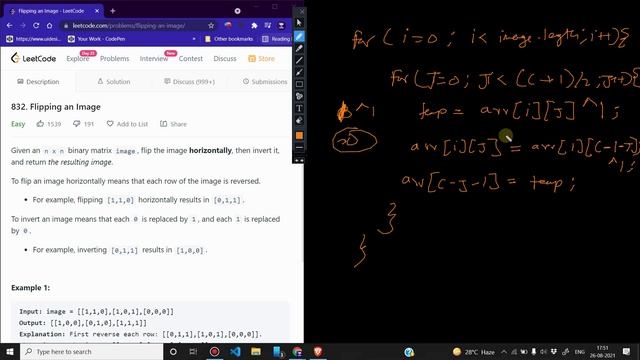Select the blue pen tool in drawing toolbar

pyautogui.click(x=299, y=36)
